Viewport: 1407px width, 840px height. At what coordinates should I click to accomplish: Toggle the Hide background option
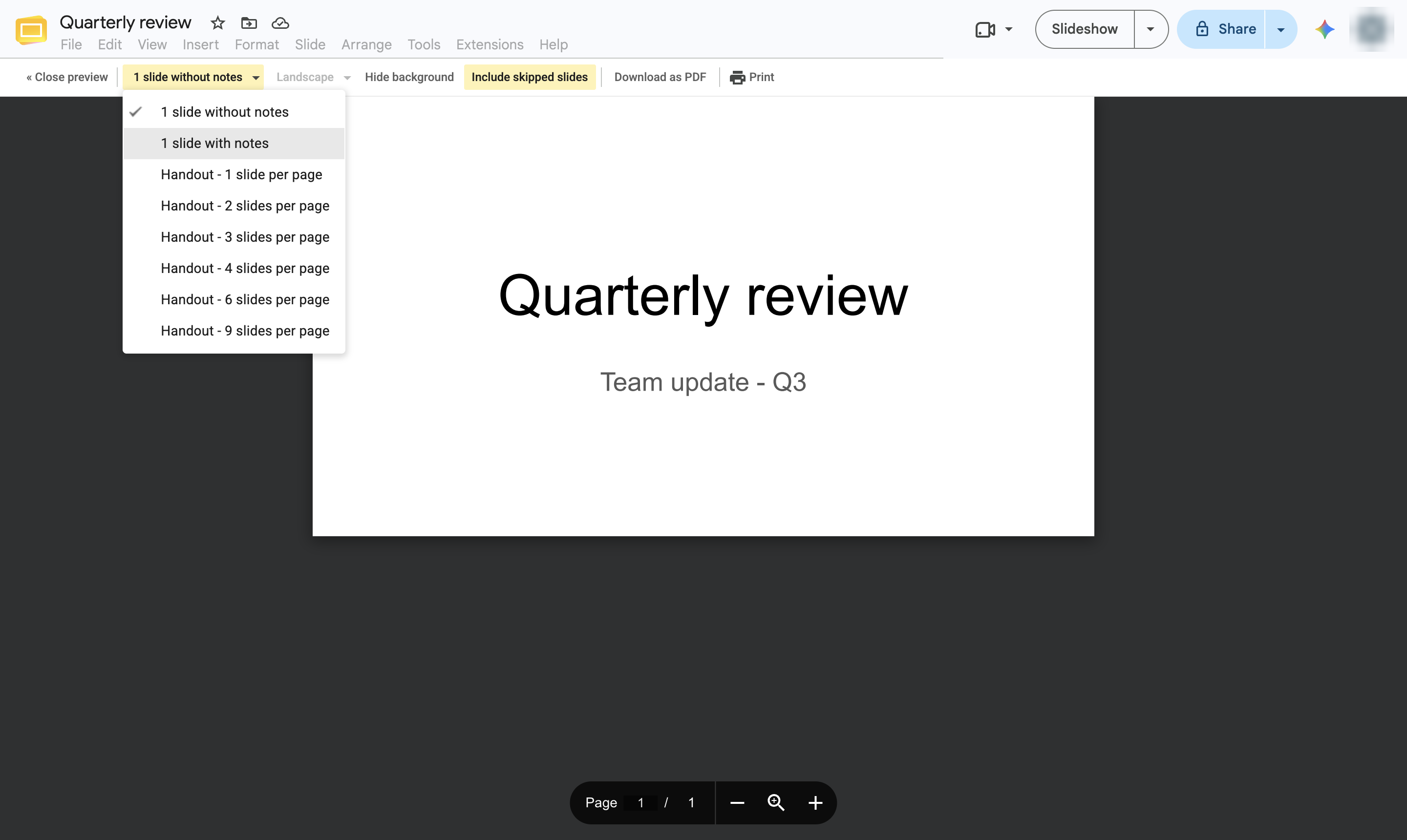click(409, 77)
